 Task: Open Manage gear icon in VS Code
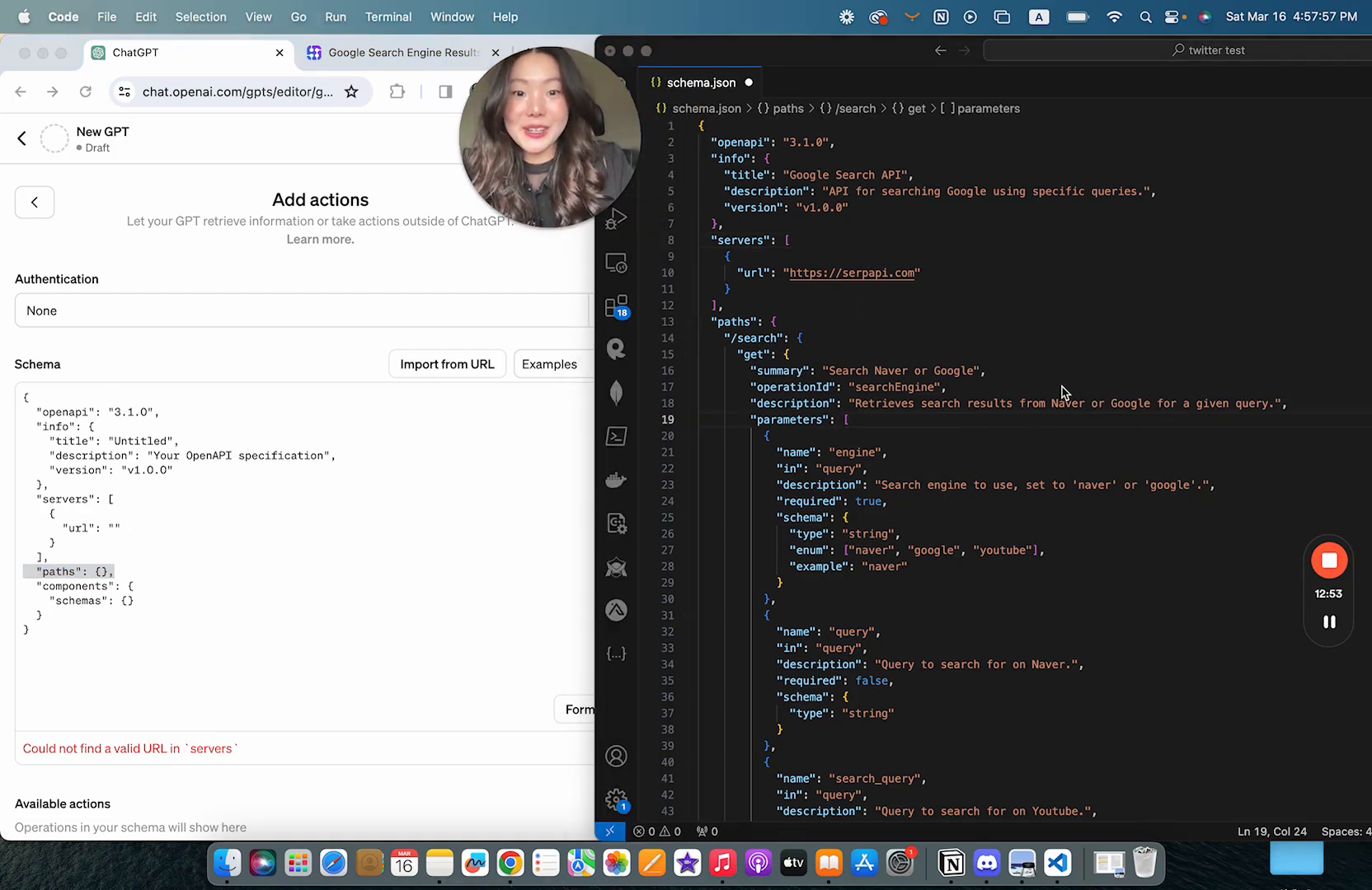[x=616, y=799]
